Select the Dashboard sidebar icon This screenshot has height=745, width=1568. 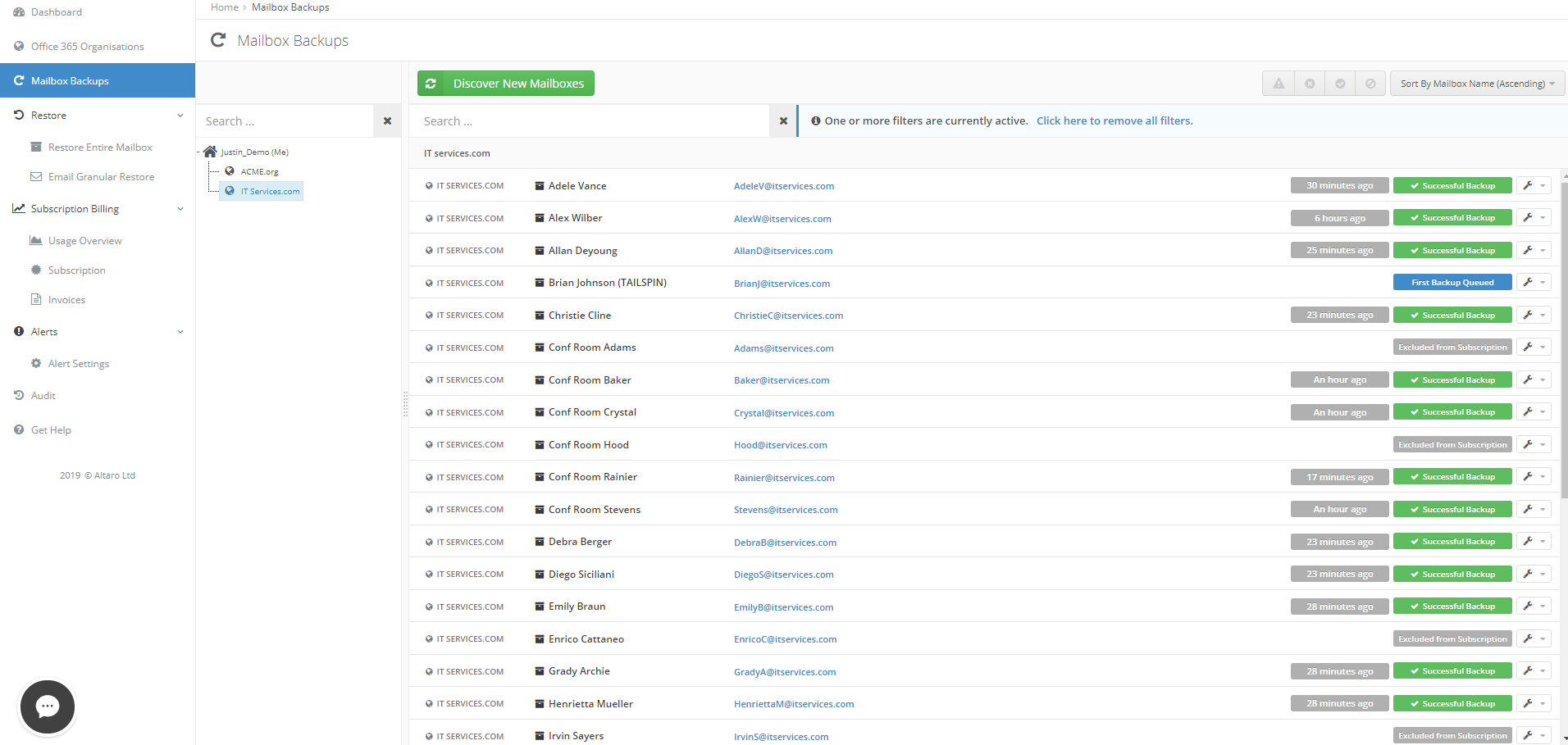coord(18,11)
